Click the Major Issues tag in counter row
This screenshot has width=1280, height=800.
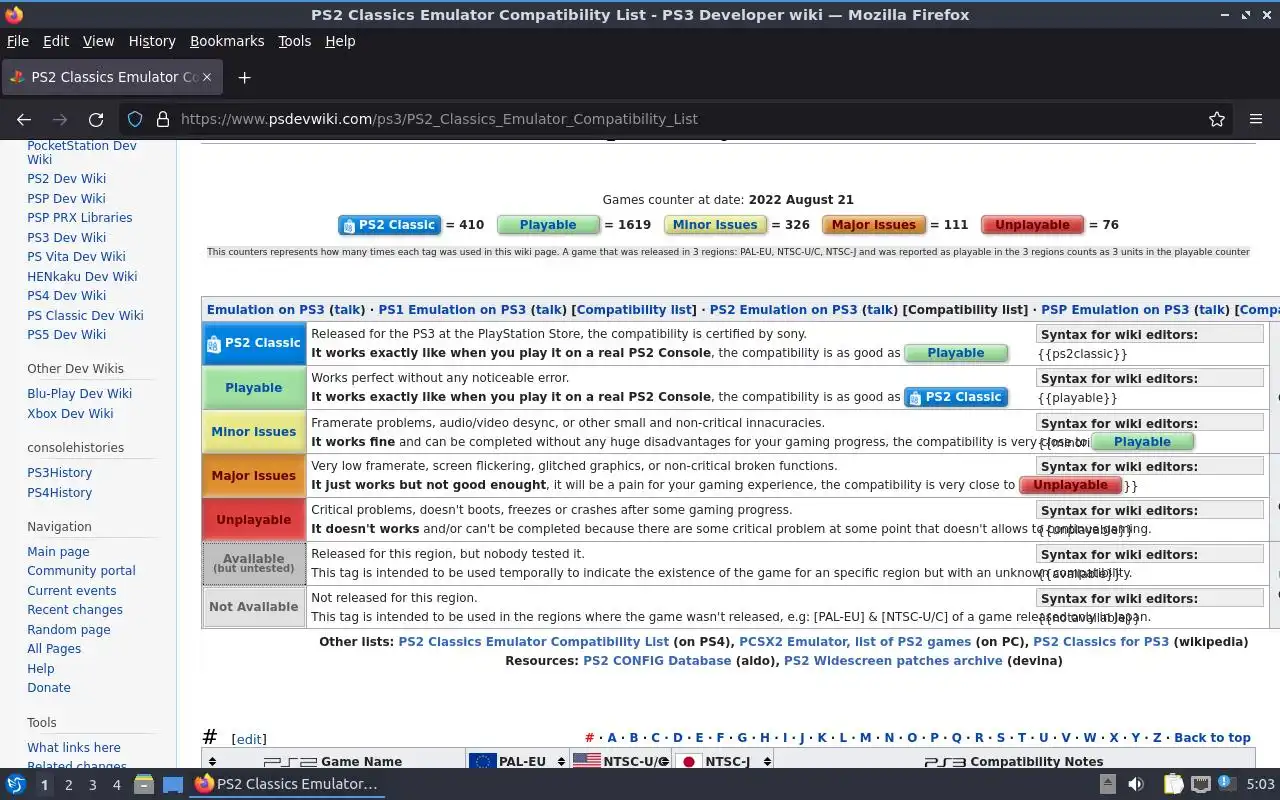[x=873, y=225]
